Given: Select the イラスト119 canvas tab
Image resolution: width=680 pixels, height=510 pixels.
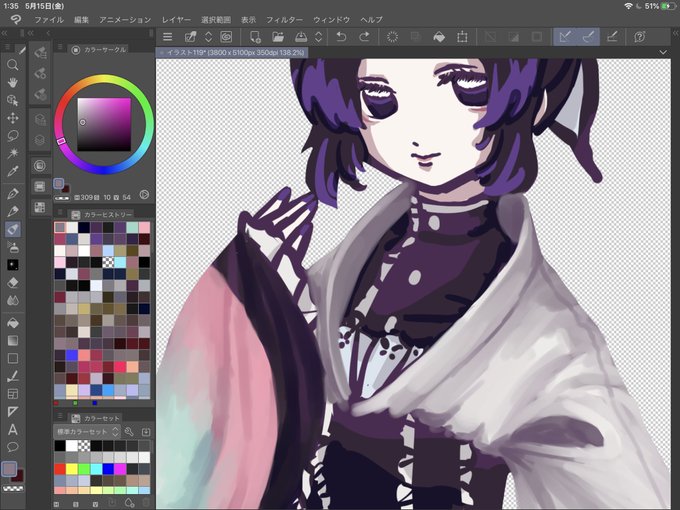Looking at the screenshot, I should click(232, 52).
